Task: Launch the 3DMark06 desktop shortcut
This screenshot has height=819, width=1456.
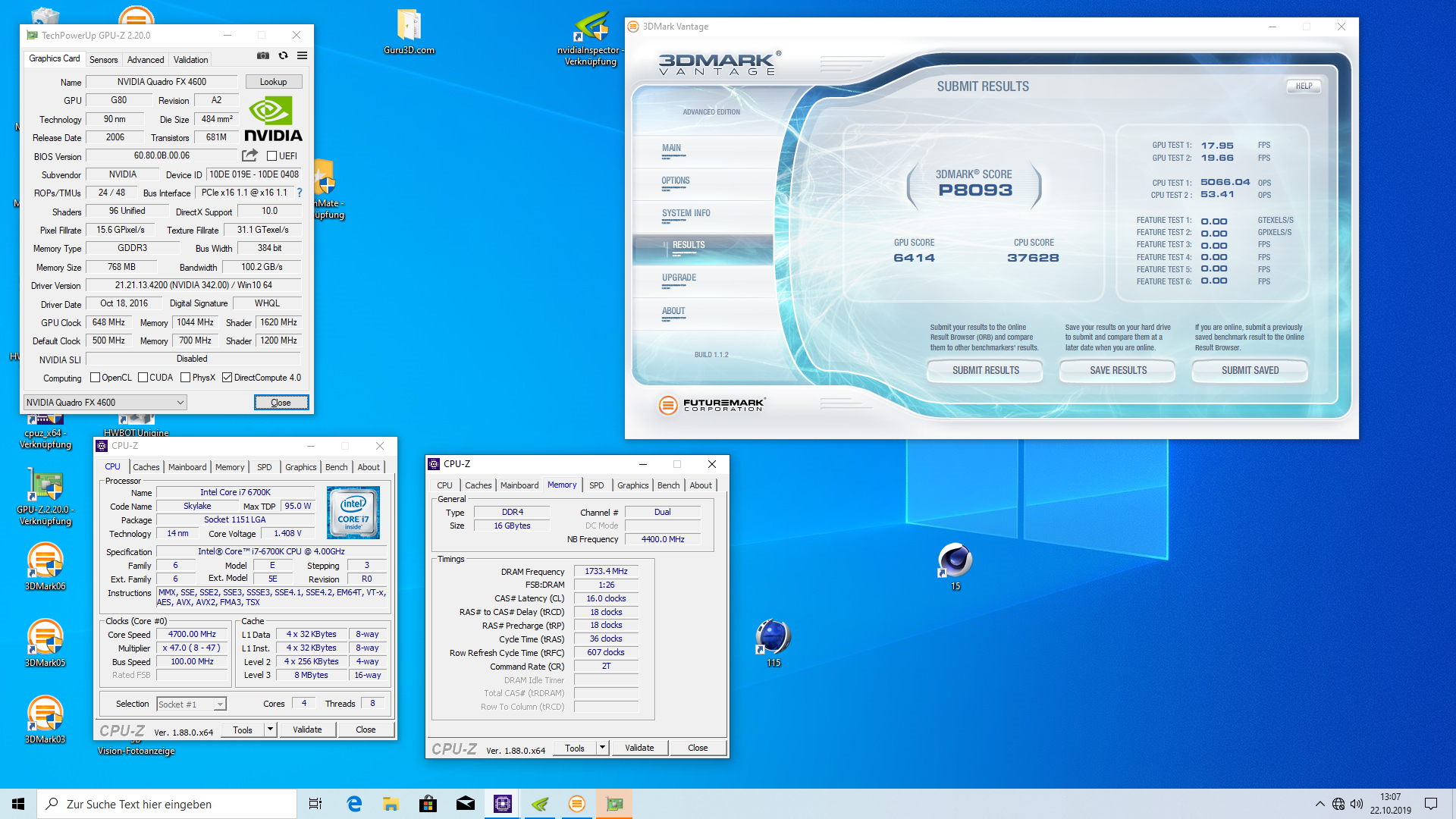Action: coord(45,566)
